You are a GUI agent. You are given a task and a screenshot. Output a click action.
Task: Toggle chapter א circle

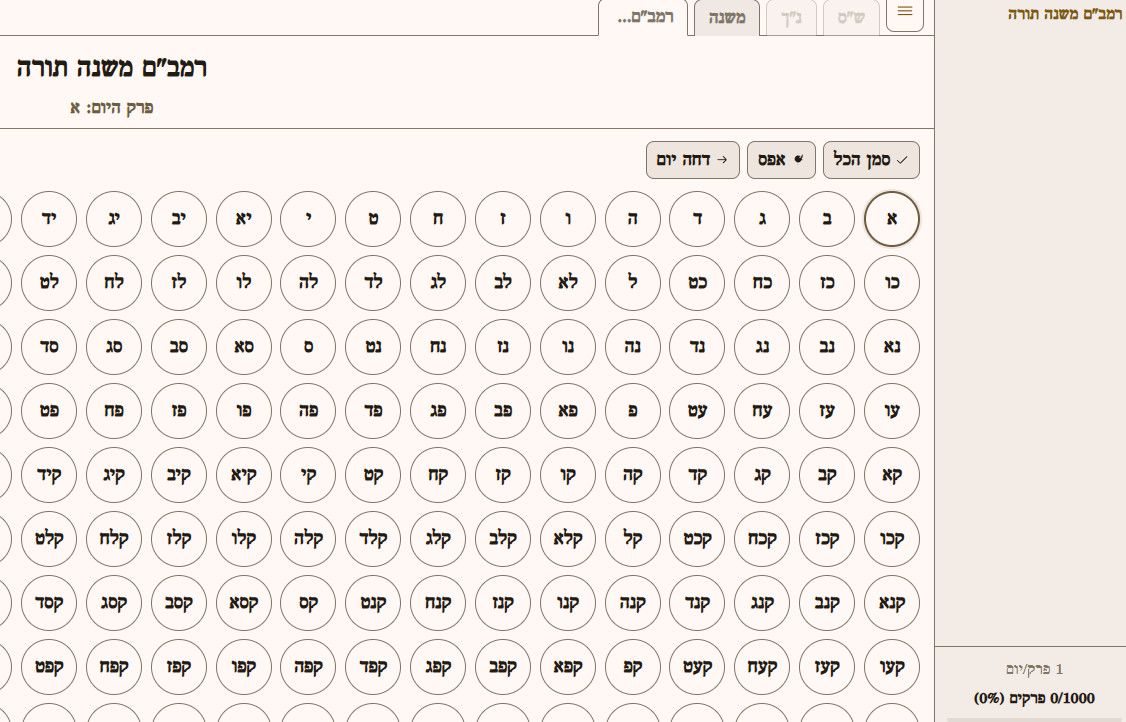[x=892, y=218]
